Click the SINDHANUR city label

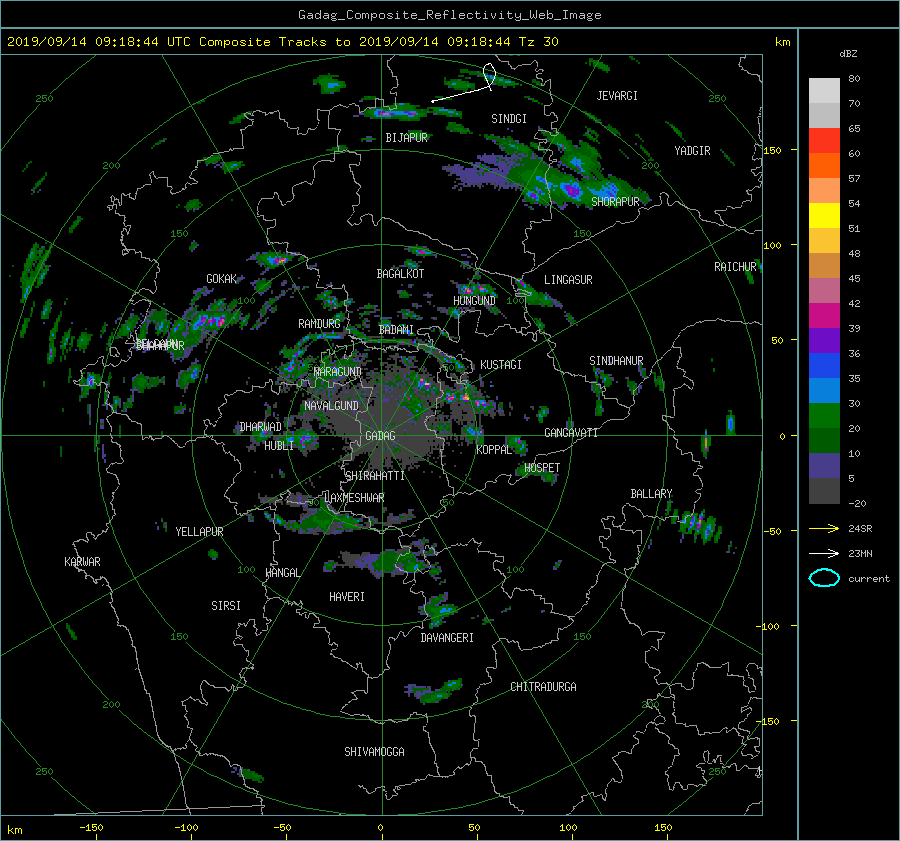coord(616,361)
